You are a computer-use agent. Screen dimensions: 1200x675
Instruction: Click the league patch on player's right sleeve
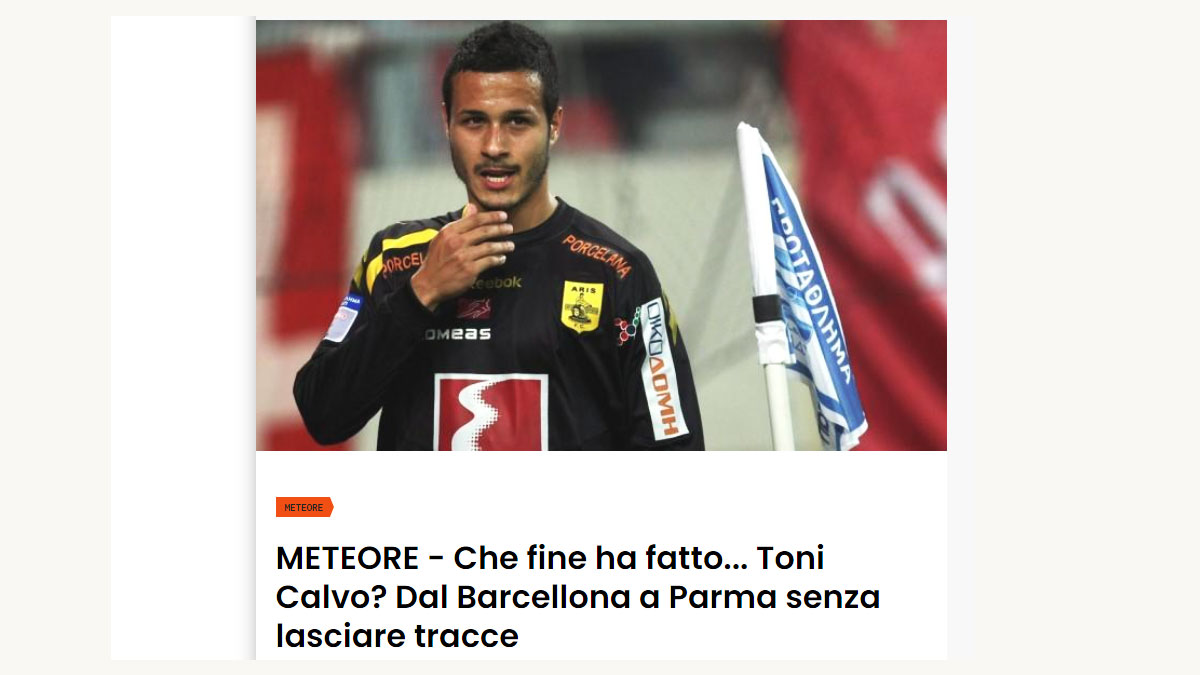coord(343,317)
